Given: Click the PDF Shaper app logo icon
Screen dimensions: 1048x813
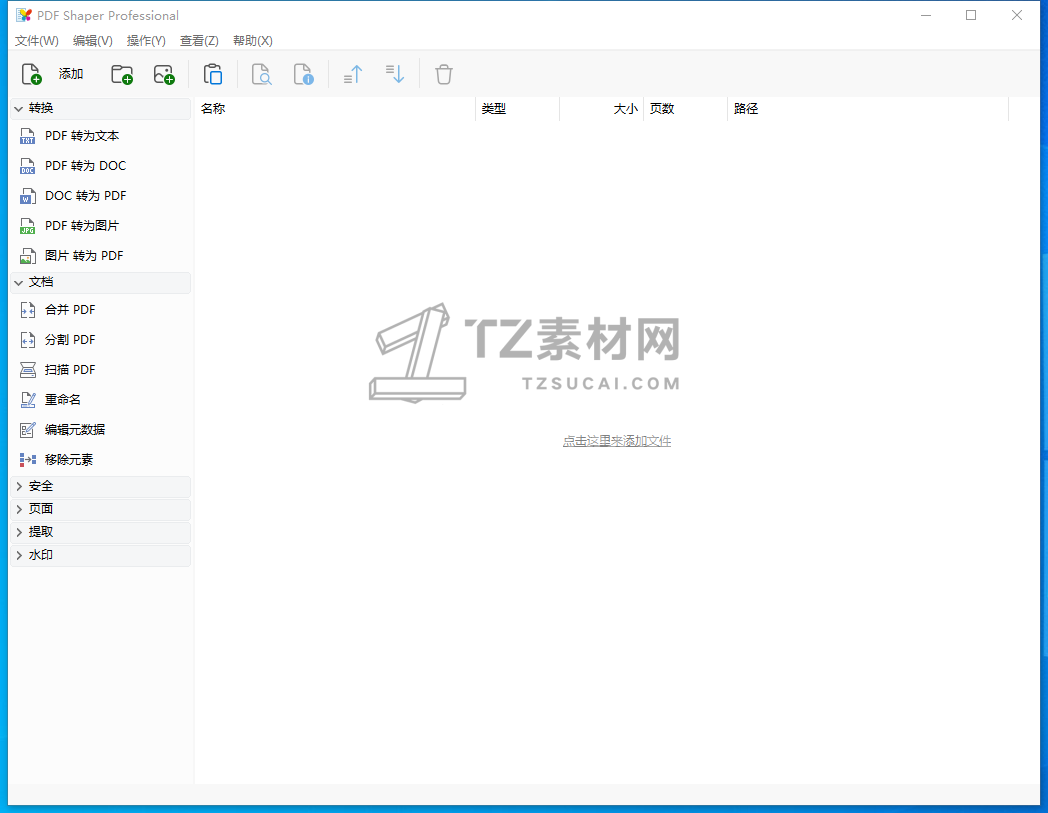Looking at the screenshot, I should click(24, 15).
